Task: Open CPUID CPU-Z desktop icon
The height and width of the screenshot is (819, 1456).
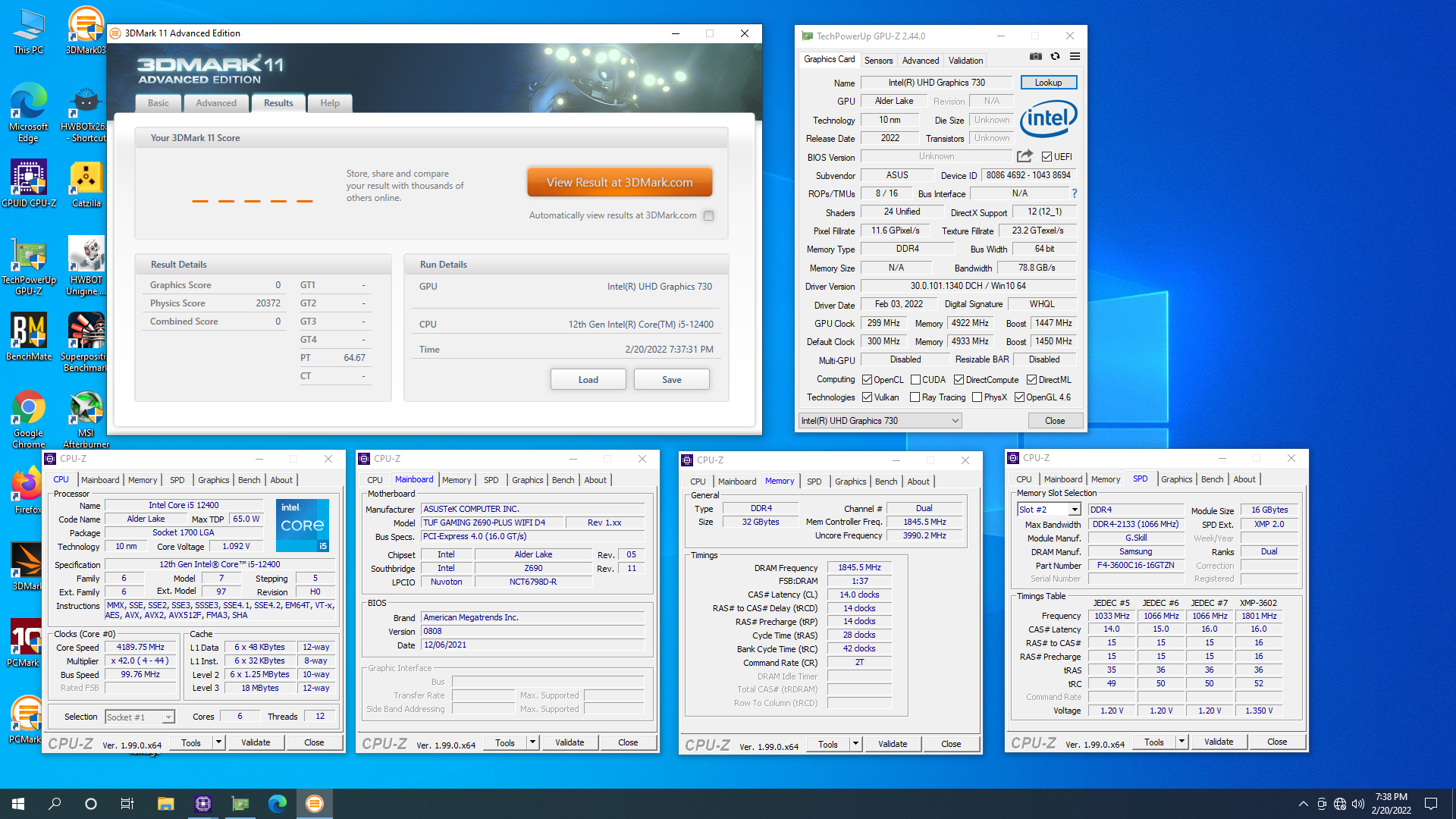Action: tap(28, 183)
